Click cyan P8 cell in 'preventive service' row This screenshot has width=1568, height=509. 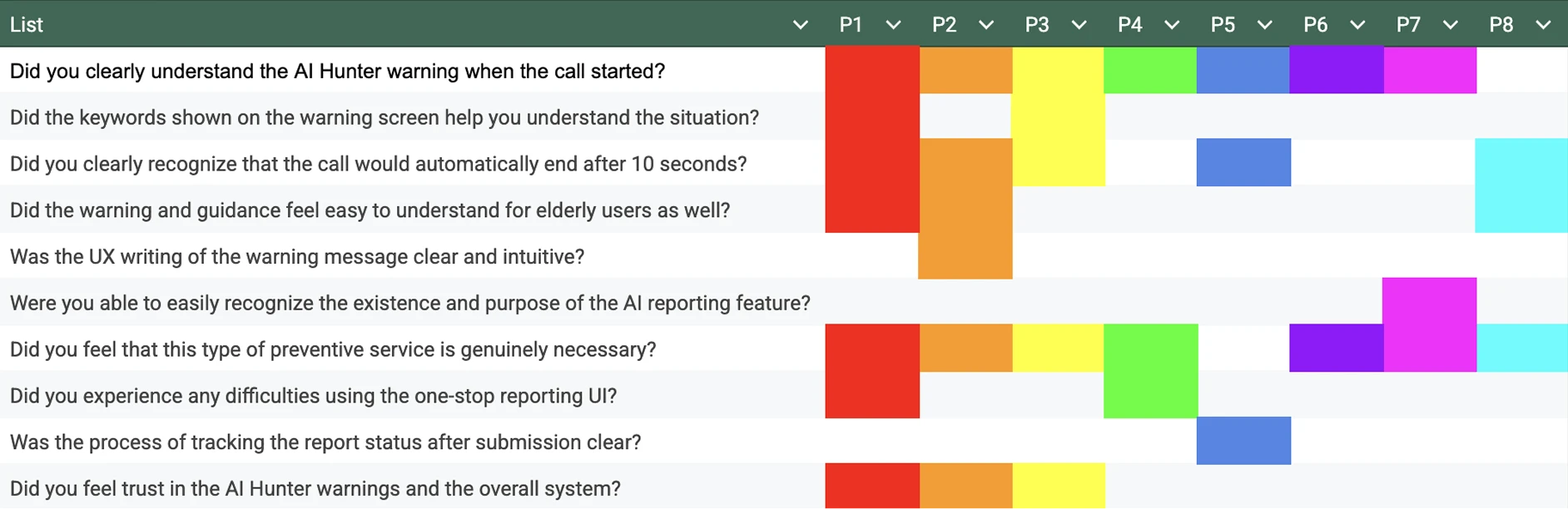click(1522, 348)
